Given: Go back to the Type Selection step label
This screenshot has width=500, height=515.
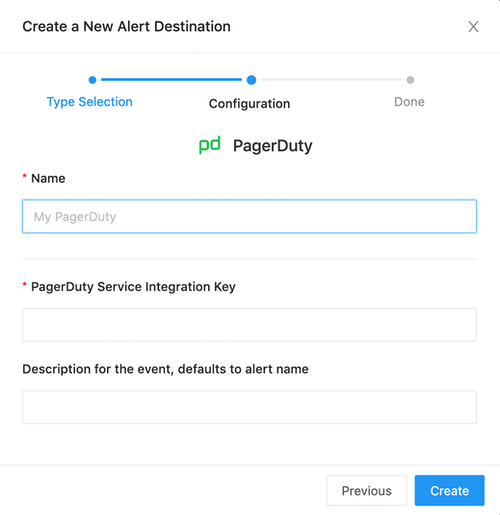Looking at the screenshot, I should coord(89,102).
